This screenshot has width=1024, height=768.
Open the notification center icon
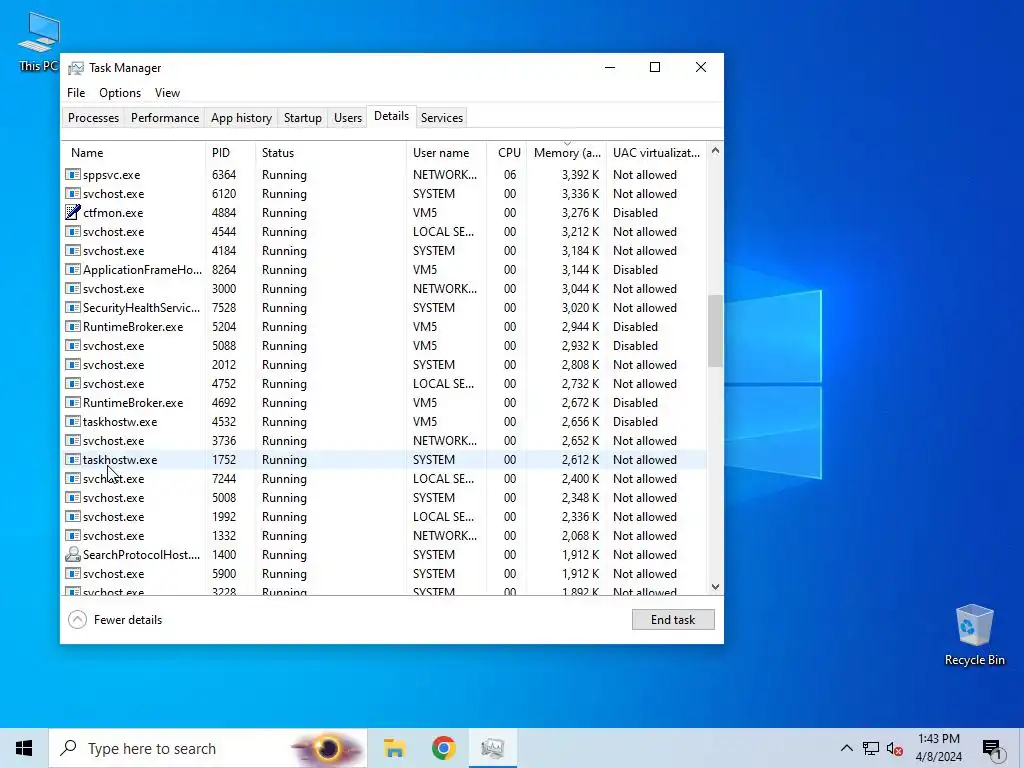point(991,750)
